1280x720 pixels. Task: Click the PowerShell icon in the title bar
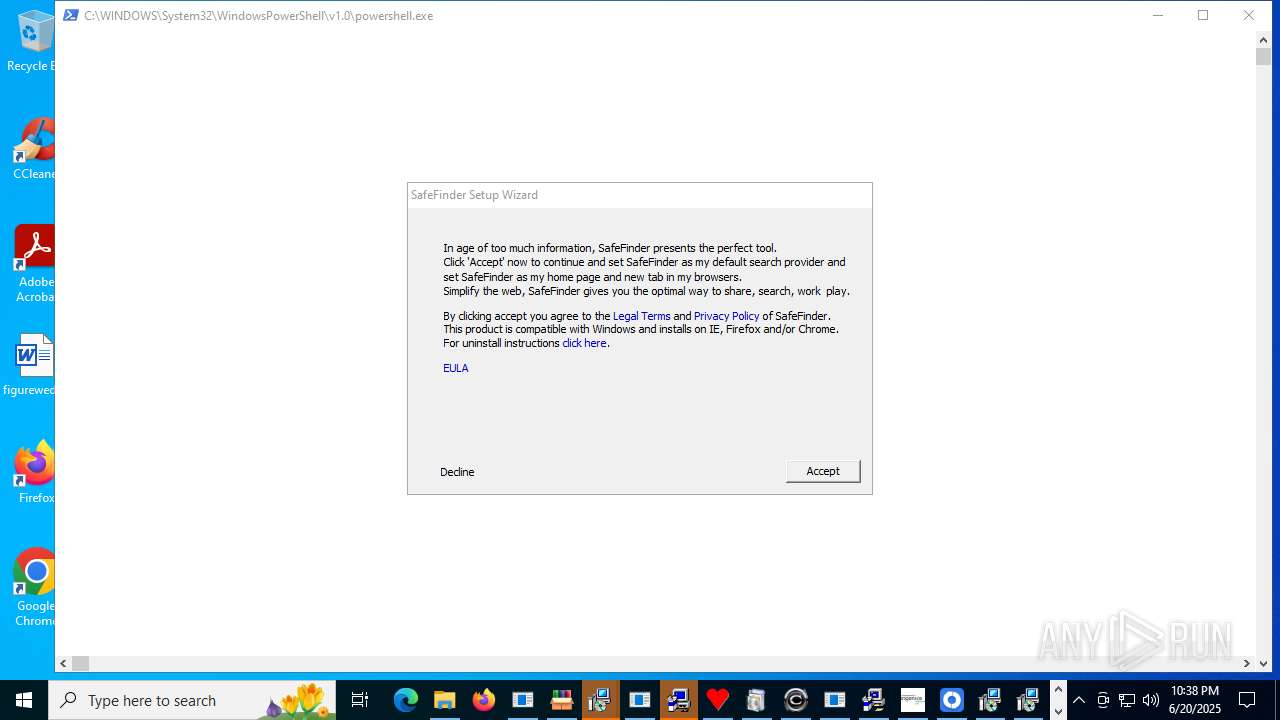[70, 15]
